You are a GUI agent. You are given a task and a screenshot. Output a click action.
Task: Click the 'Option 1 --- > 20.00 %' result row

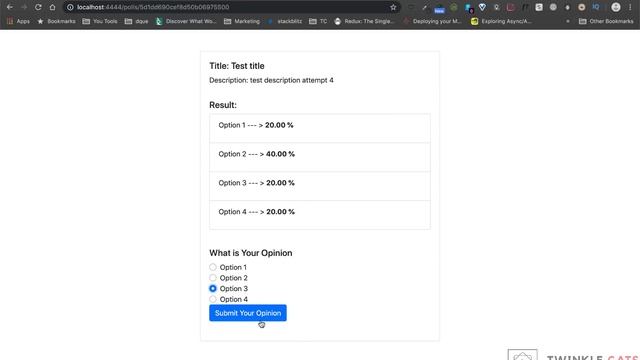point(320,128)
